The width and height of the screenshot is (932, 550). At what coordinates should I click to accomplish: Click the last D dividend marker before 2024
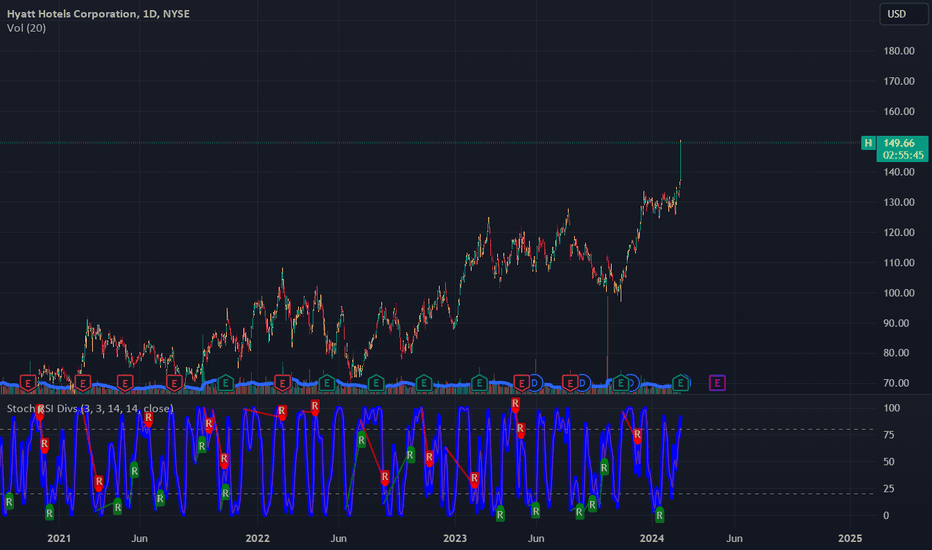pyautogui.click(x=632, y=383)
